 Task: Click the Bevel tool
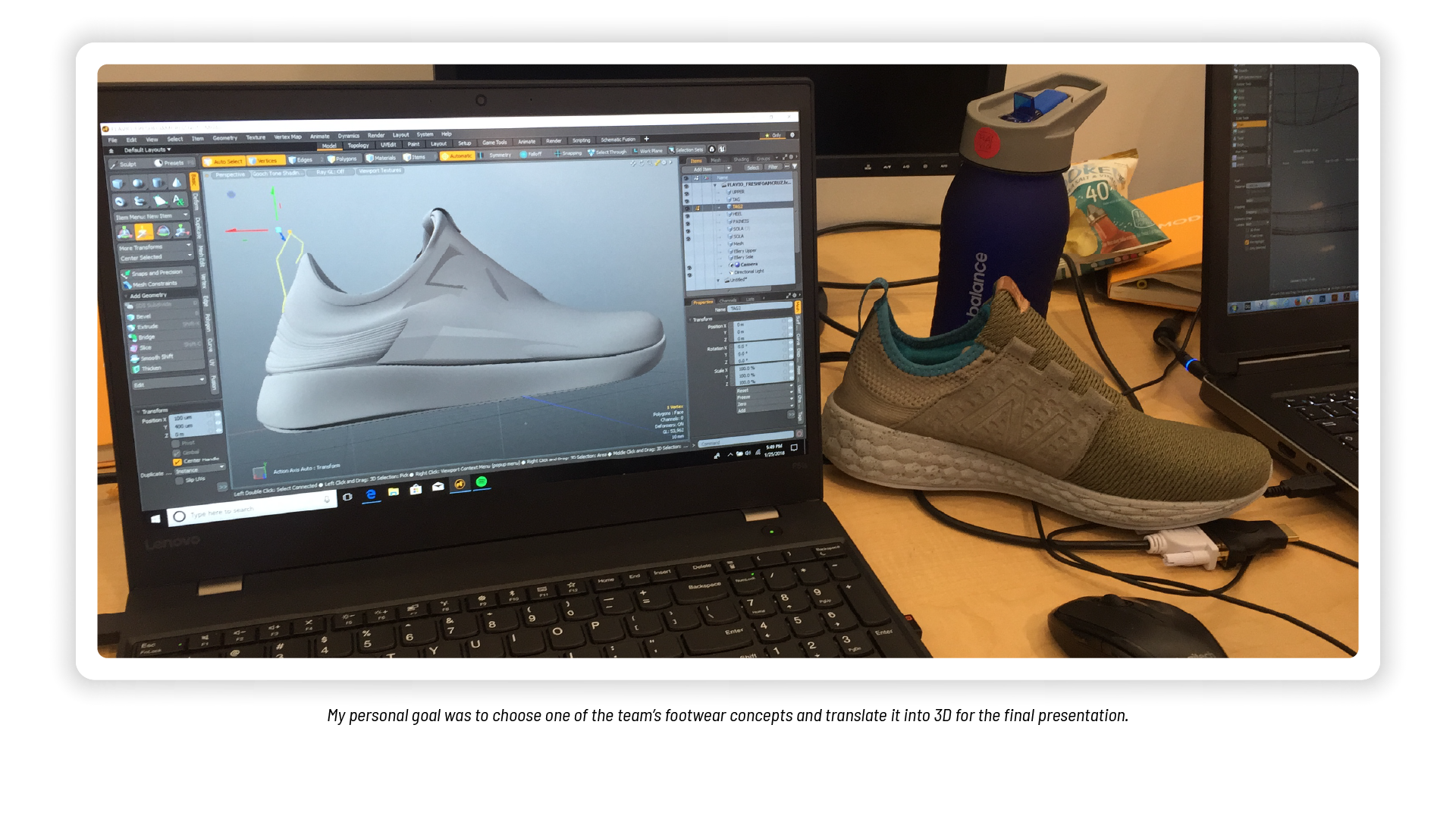pos(143,317)
